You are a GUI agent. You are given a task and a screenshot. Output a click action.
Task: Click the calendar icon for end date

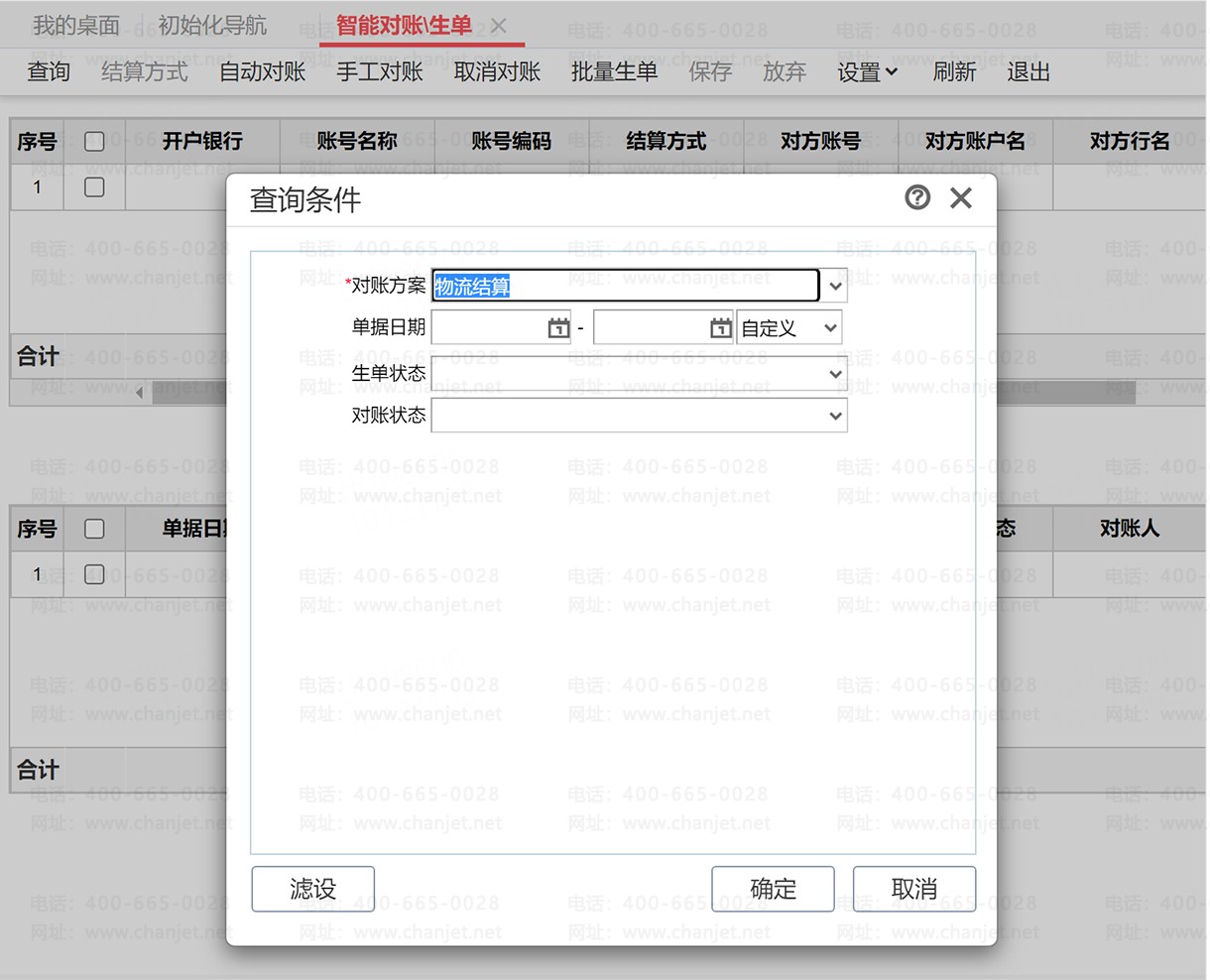click(719, 326)
